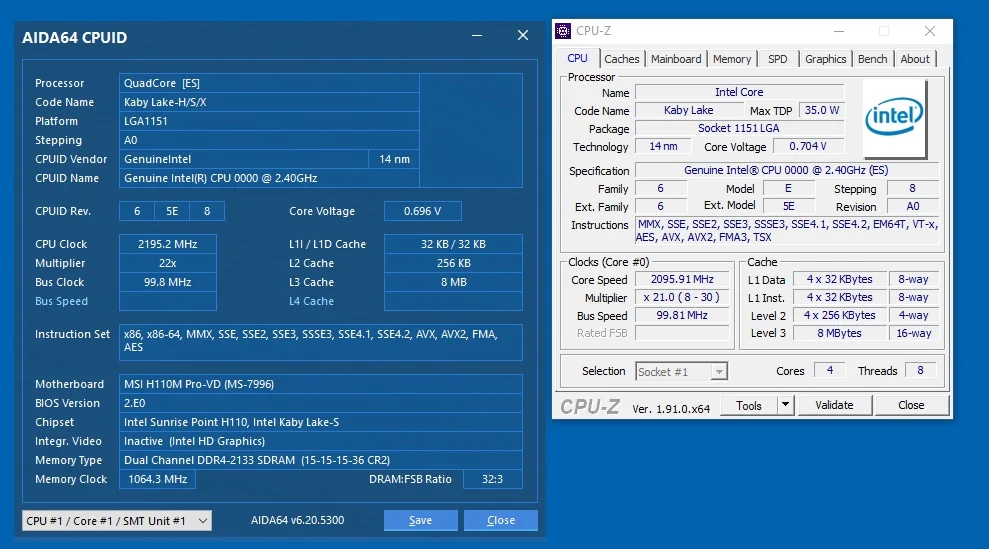Switch to the Mainboard tab

676,59
